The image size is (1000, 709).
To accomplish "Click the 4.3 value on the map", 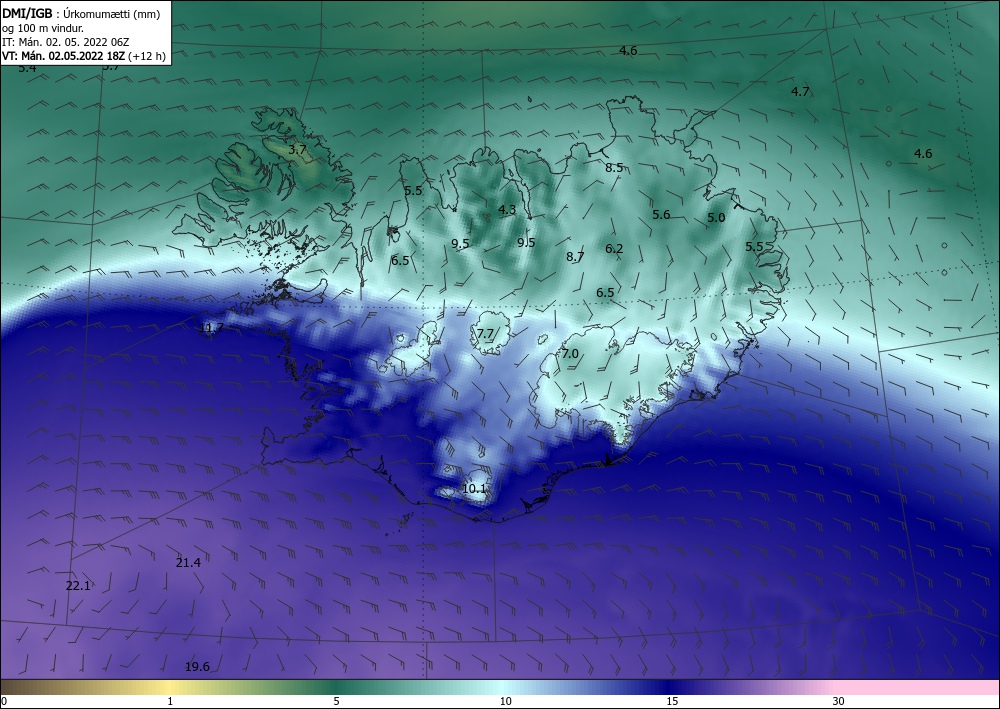I will point(507,210).
